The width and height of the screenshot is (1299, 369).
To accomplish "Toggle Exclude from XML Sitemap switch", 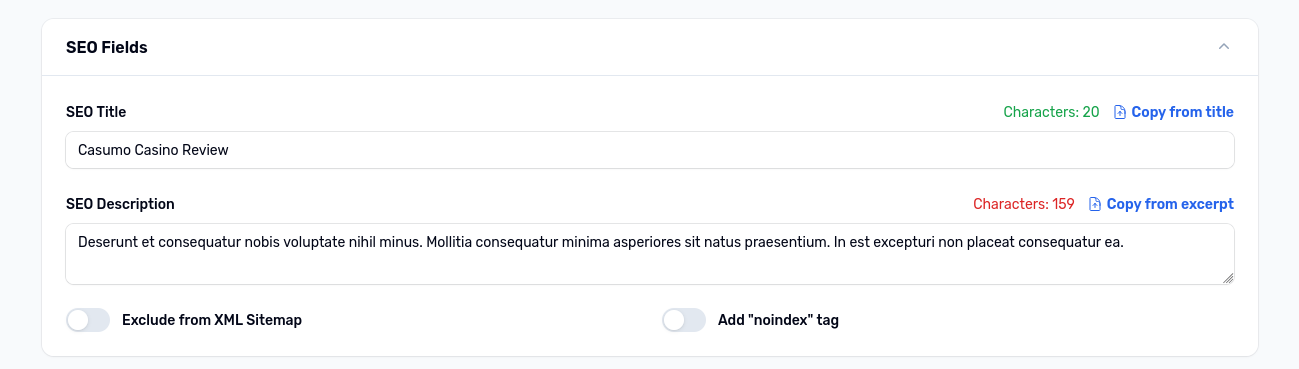I will coord(88,320).
